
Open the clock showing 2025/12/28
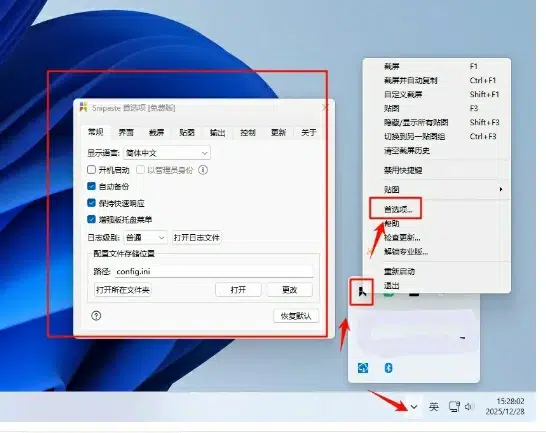[505, 407]
